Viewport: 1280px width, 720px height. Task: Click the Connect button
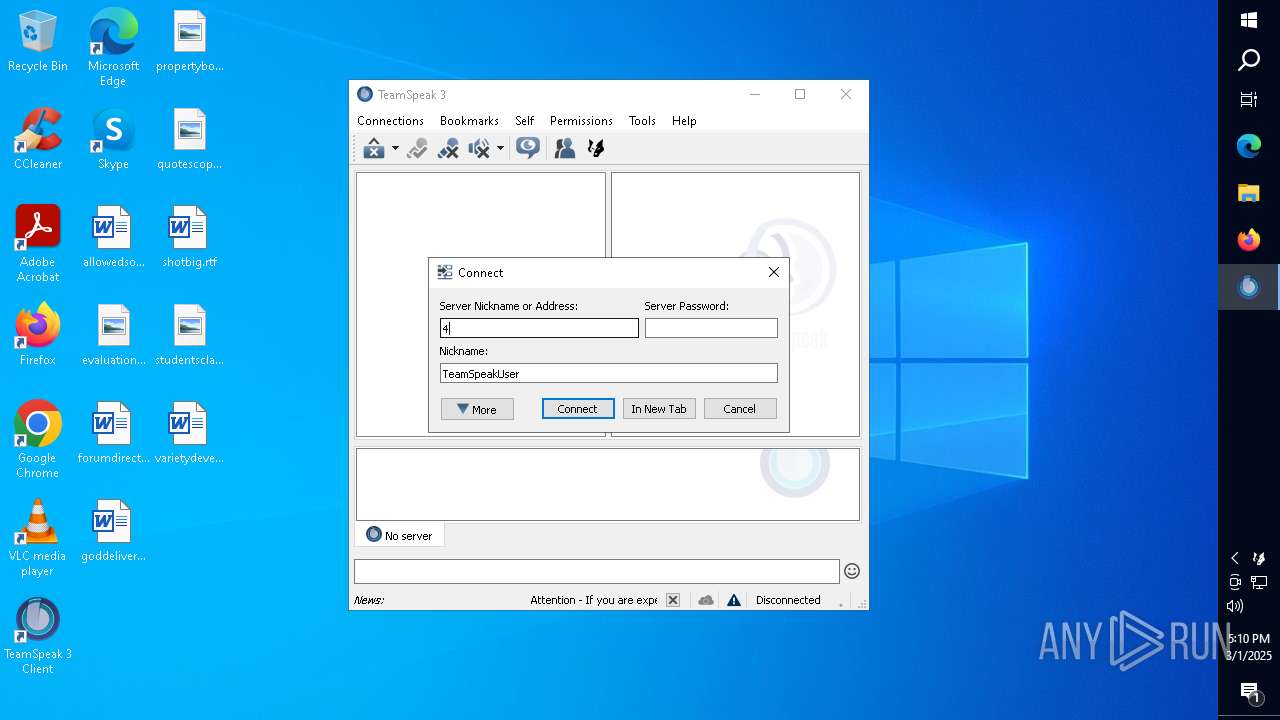[x=578, y=409]
